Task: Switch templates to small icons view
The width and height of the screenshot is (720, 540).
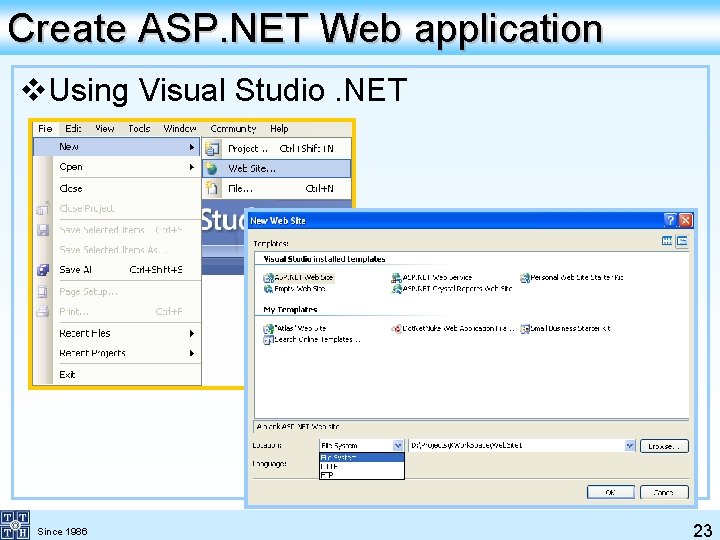Action: point(682,241)
